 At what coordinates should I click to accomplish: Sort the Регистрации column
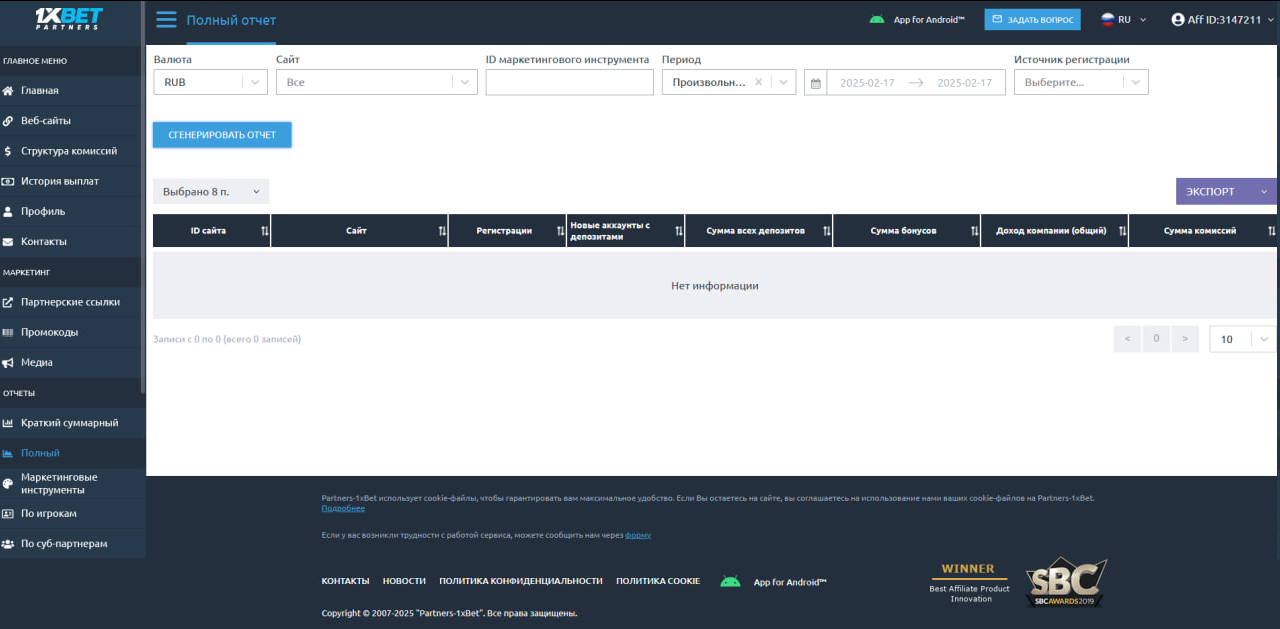[559, 231]
